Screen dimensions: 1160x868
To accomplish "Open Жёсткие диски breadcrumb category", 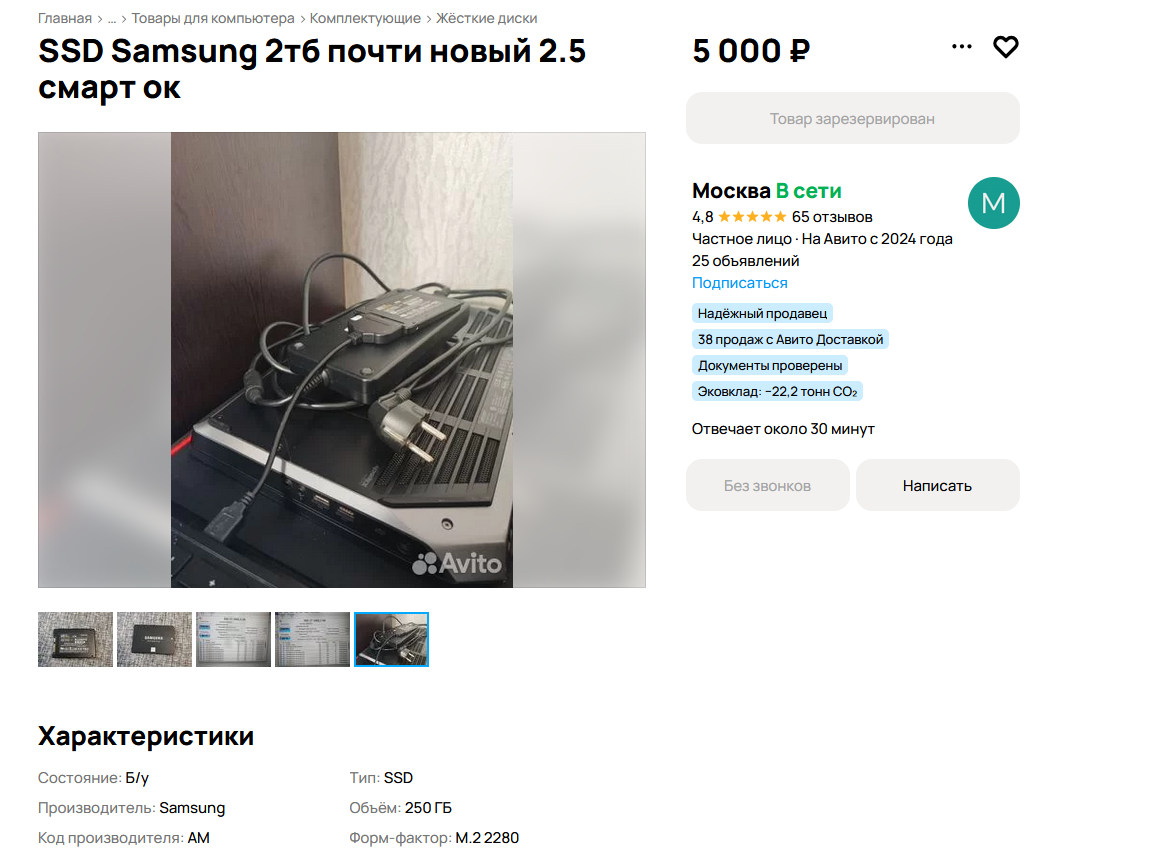I will coord(487,18).
